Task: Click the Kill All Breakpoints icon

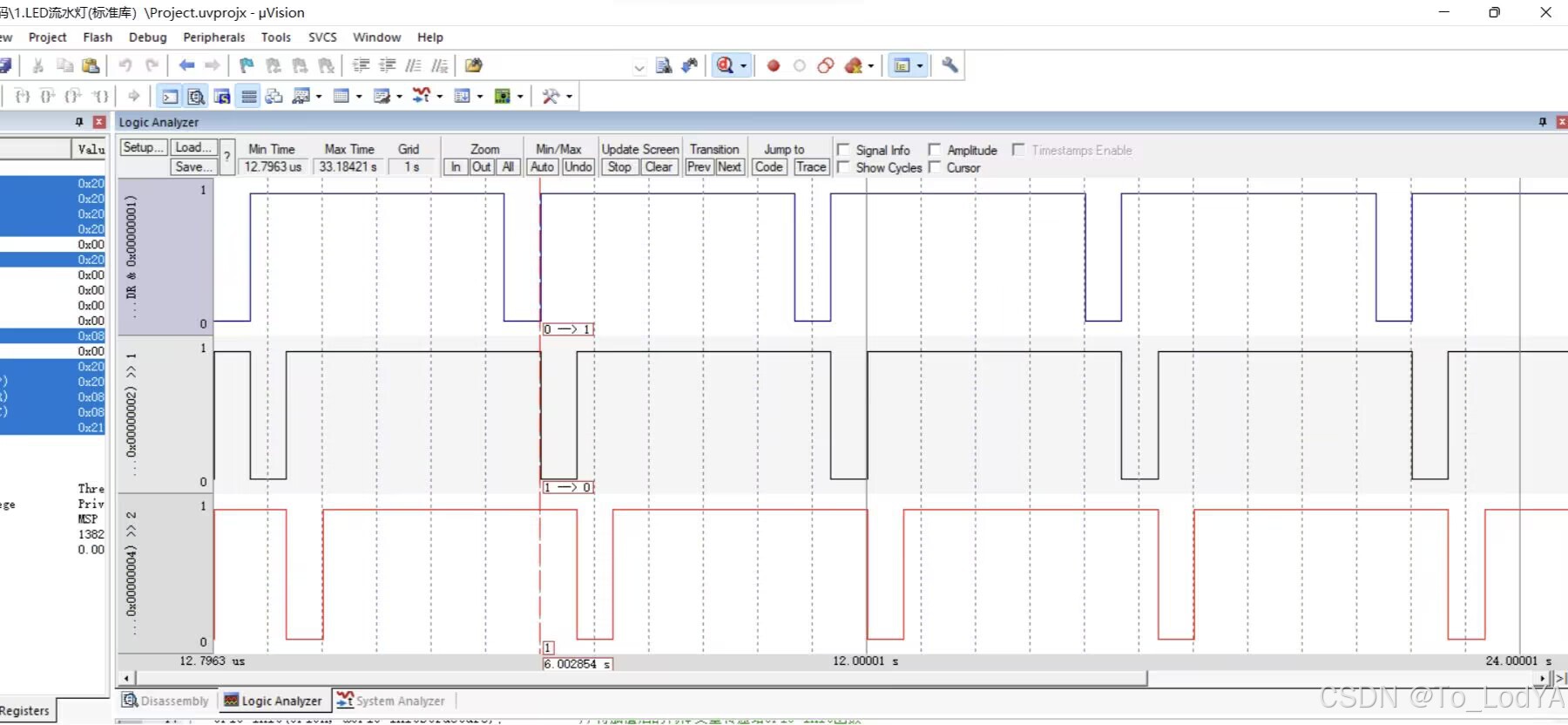Action: point(853,65)
